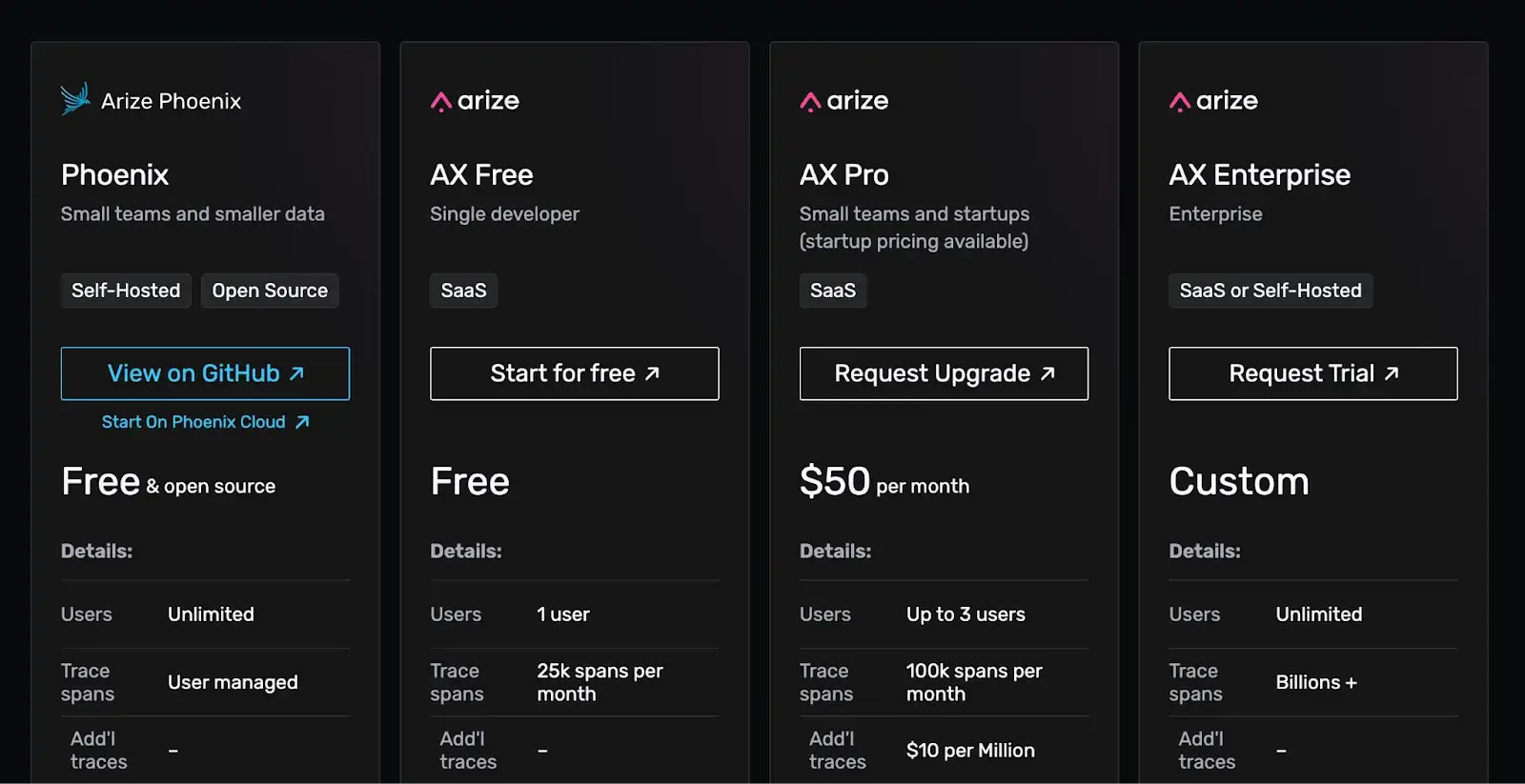Click the arize logo on AX Pro card
Image resolution: width=1525 pixels, height=784 pixels.
pos(844,101)
